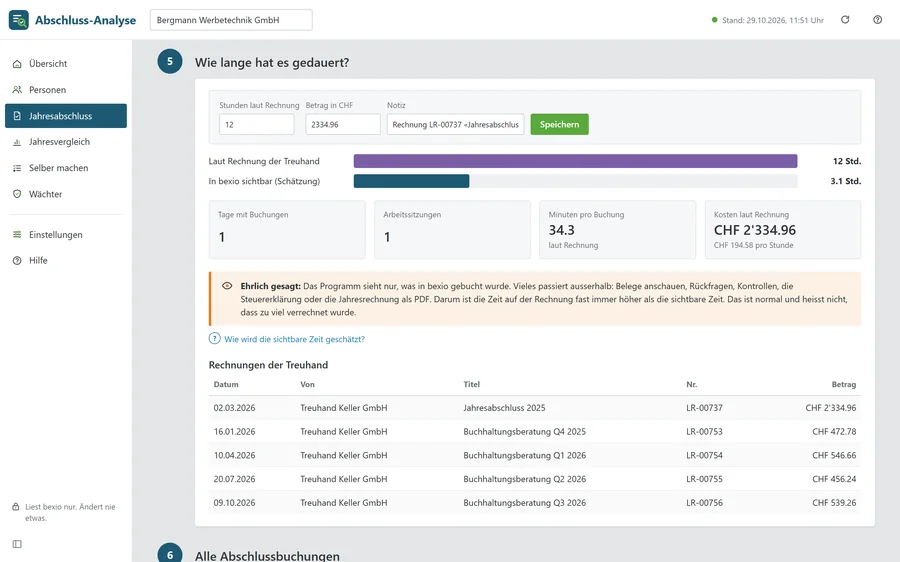This screenshot has height=562, width=900.
Task: Click amount CHF 546.66
Action: click(x=834, y=455)
